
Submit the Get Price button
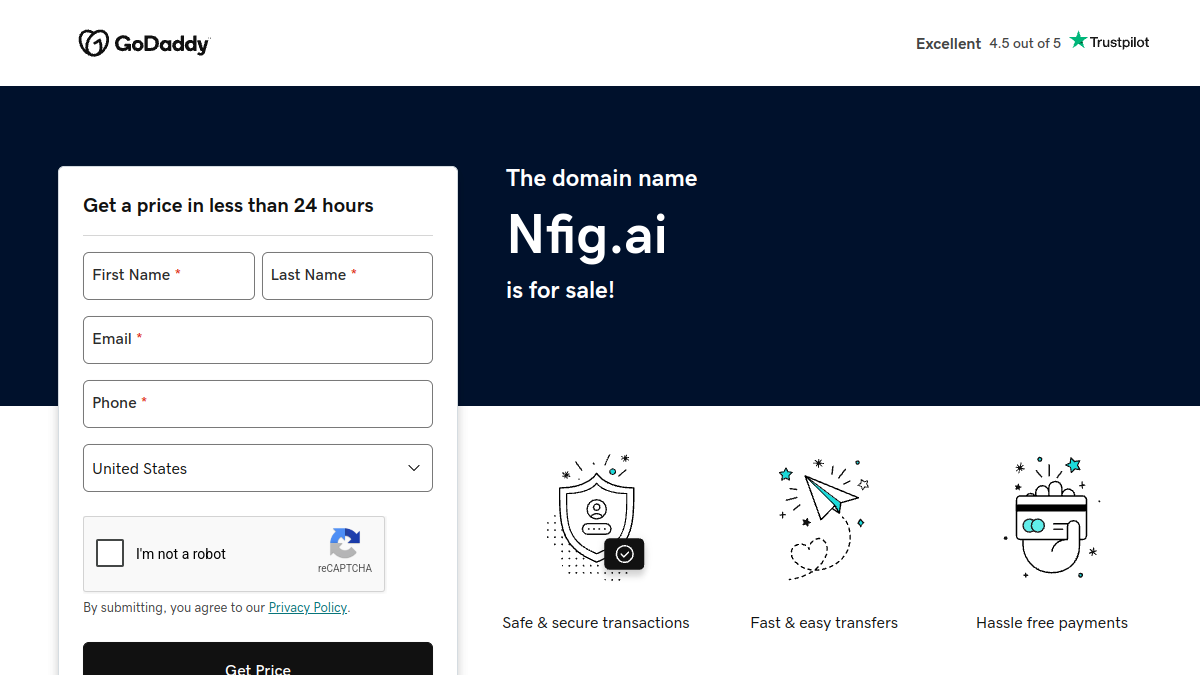[258, 659]
